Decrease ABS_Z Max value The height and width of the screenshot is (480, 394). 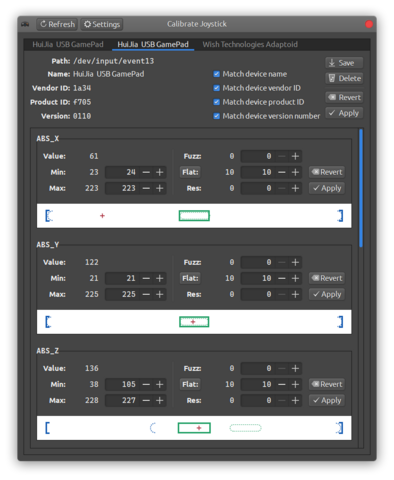coord(146,400)
